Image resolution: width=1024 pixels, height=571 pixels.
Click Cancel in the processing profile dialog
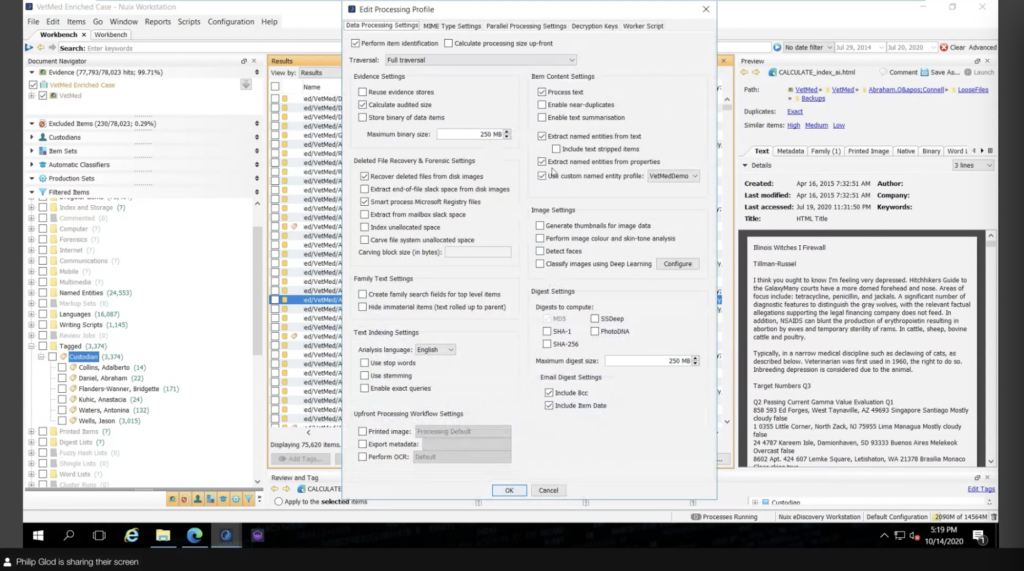pos(549,490)
